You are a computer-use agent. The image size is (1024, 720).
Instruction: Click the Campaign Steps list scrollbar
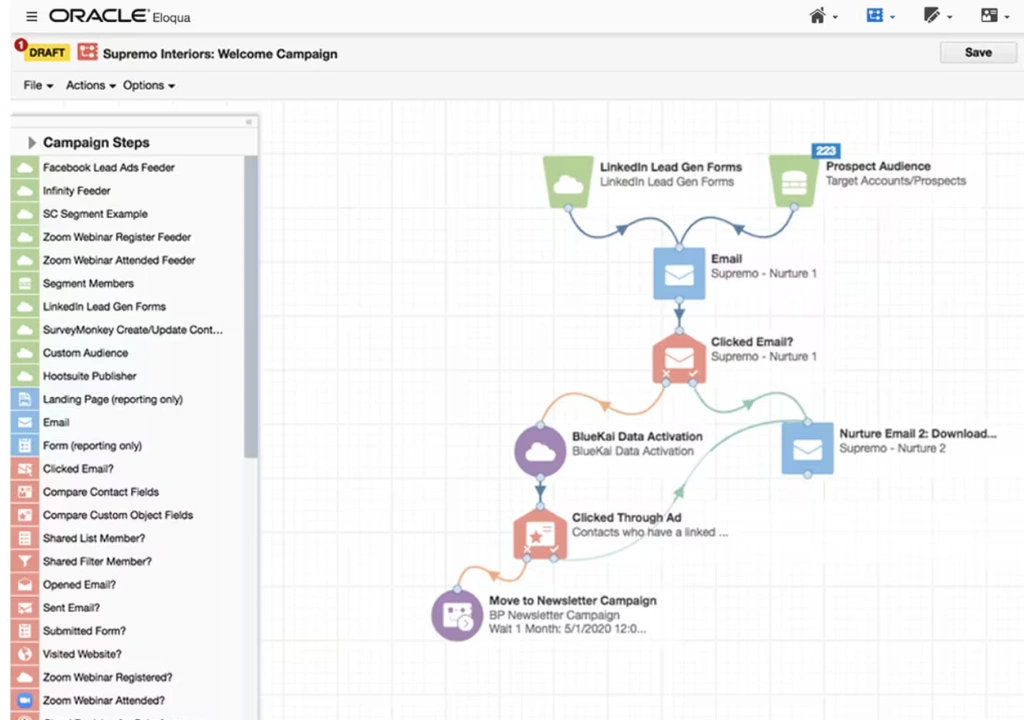pos(251,300)
